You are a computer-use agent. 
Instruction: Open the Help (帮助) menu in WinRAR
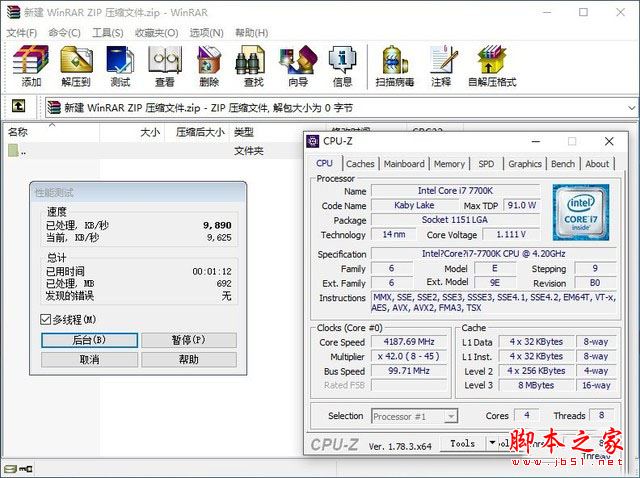pos(252,33)
